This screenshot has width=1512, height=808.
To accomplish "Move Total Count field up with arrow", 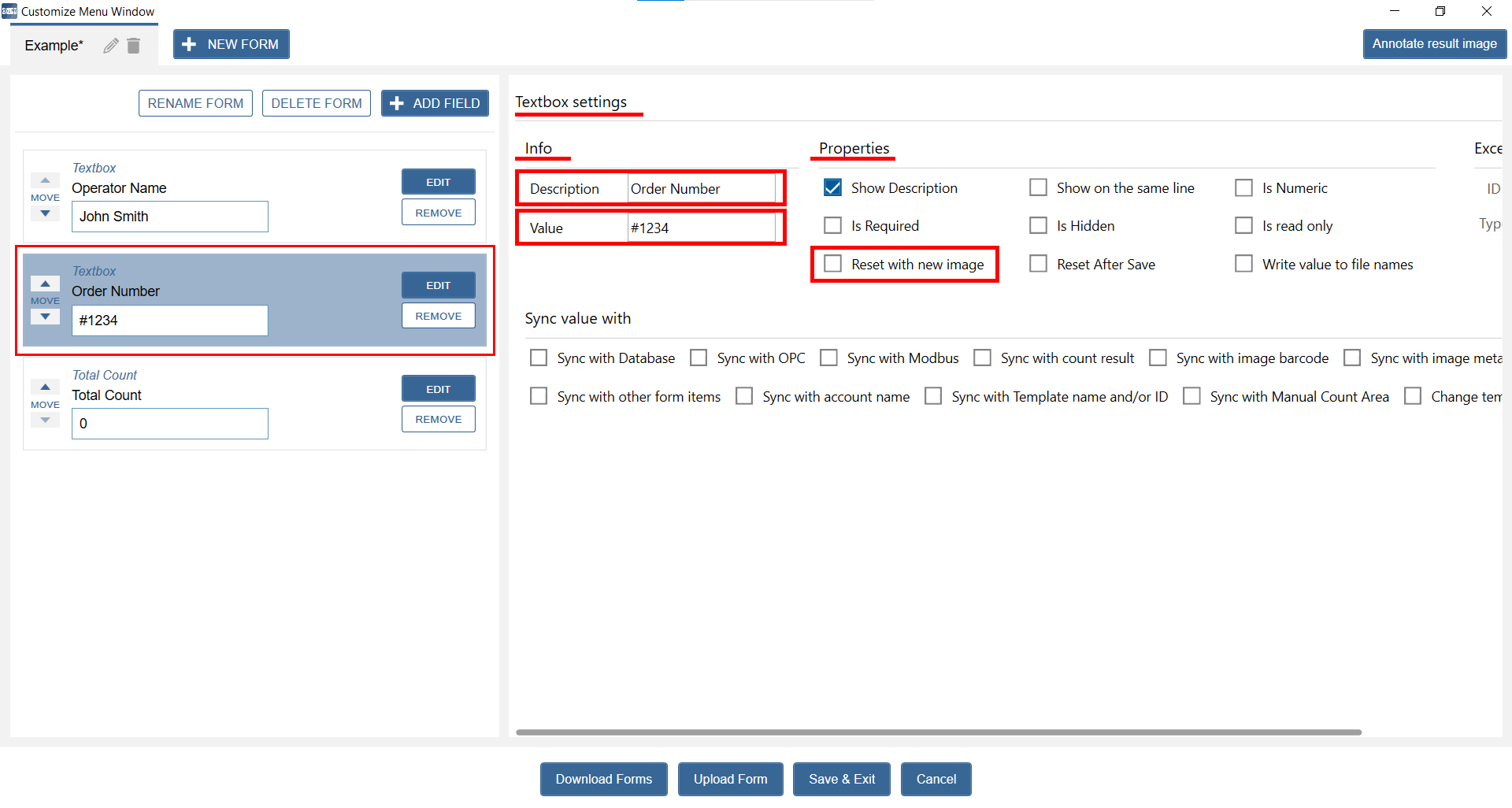I will (x=45, y=387).
